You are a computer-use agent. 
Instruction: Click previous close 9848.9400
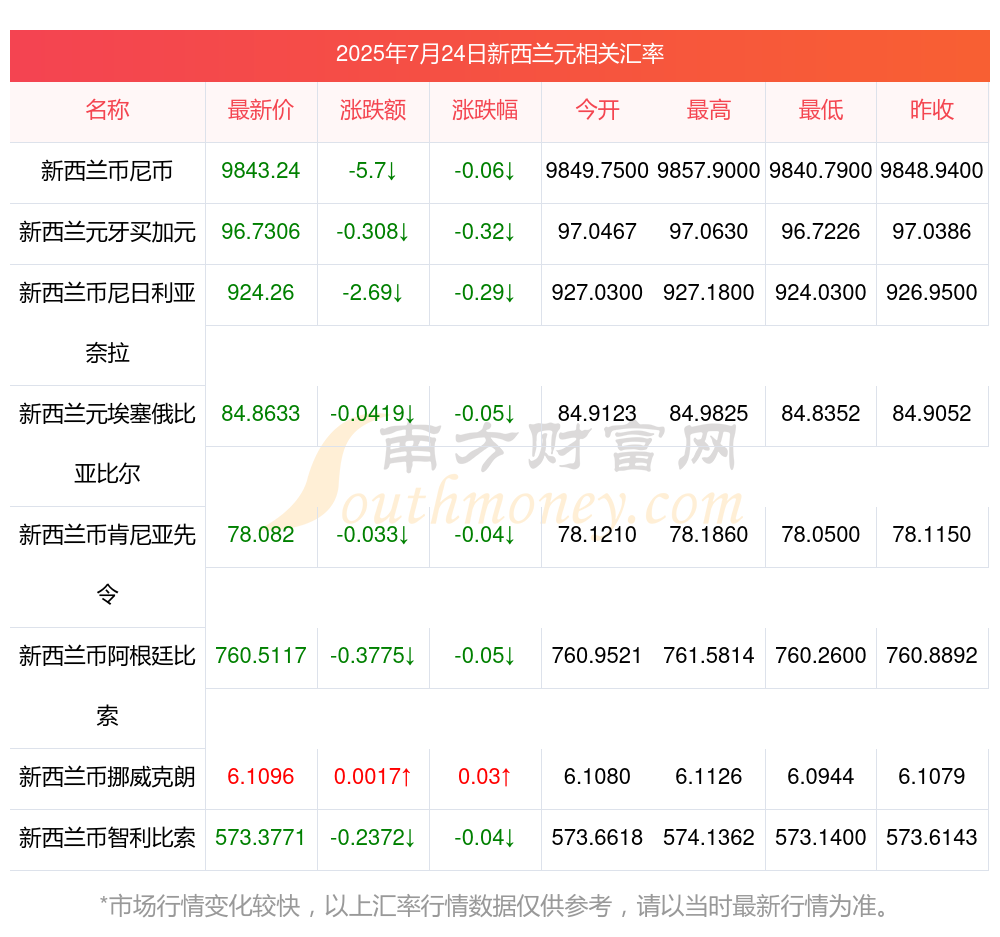click(932, 171)
